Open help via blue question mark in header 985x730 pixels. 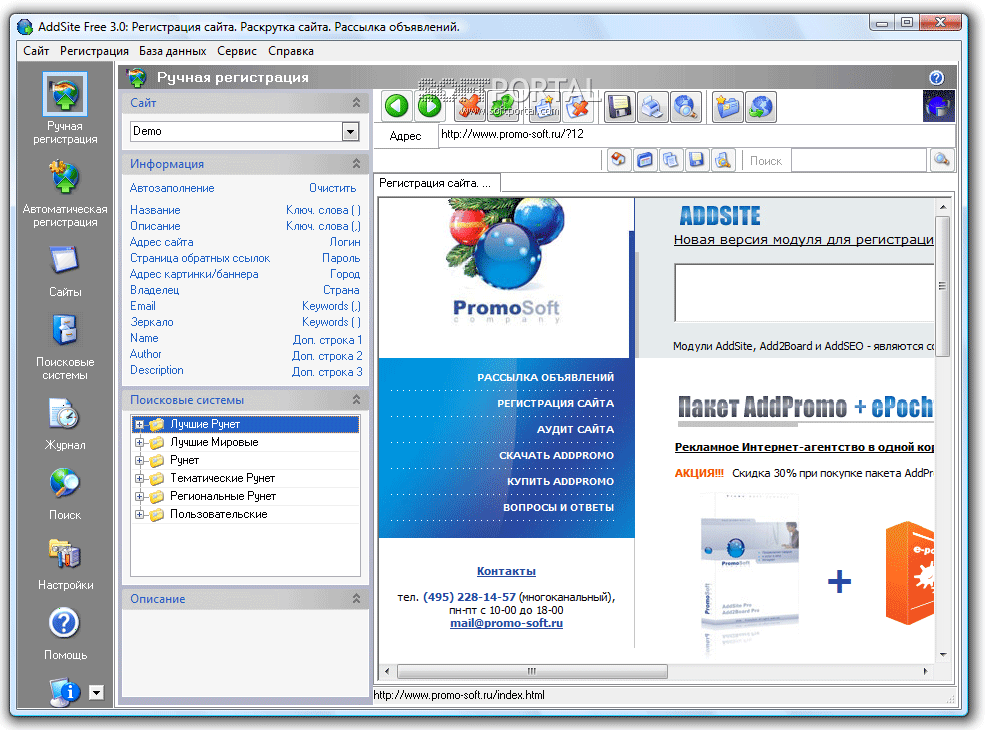936,77
